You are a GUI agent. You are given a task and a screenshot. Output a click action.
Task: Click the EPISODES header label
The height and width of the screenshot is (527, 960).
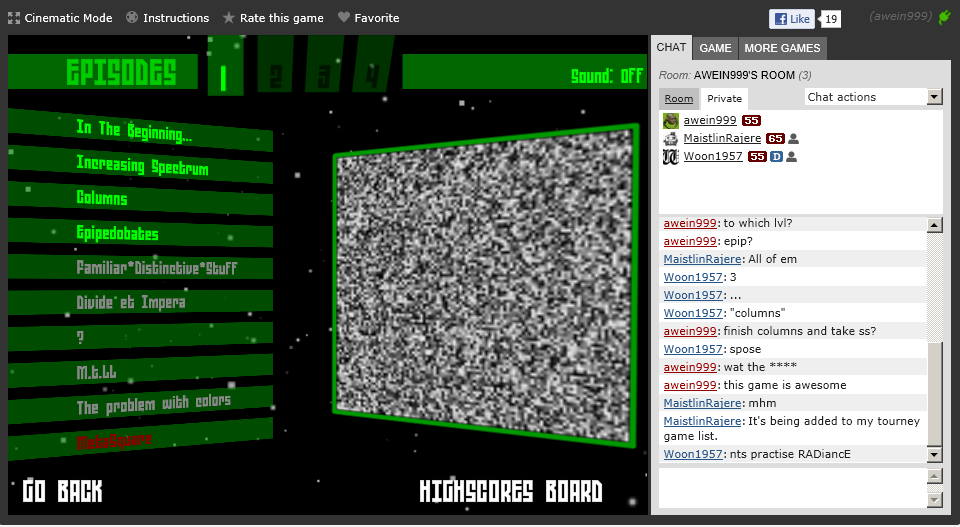(x=121, y=72)
